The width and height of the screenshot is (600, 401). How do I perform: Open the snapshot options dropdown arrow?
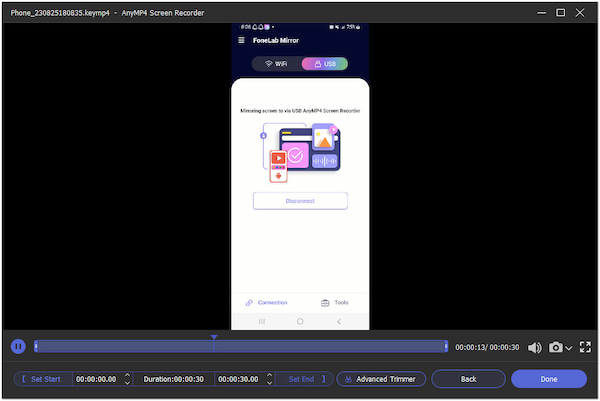point(569,348)
